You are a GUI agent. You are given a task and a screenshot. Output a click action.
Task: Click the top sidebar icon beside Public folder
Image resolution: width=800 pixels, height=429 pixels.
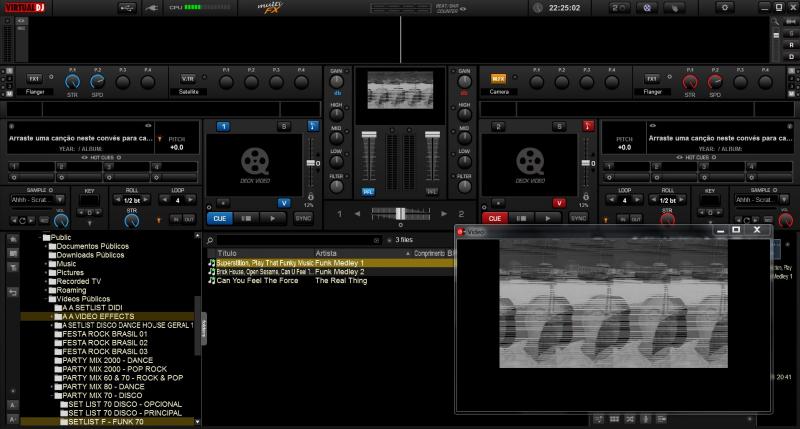(13, 239)
